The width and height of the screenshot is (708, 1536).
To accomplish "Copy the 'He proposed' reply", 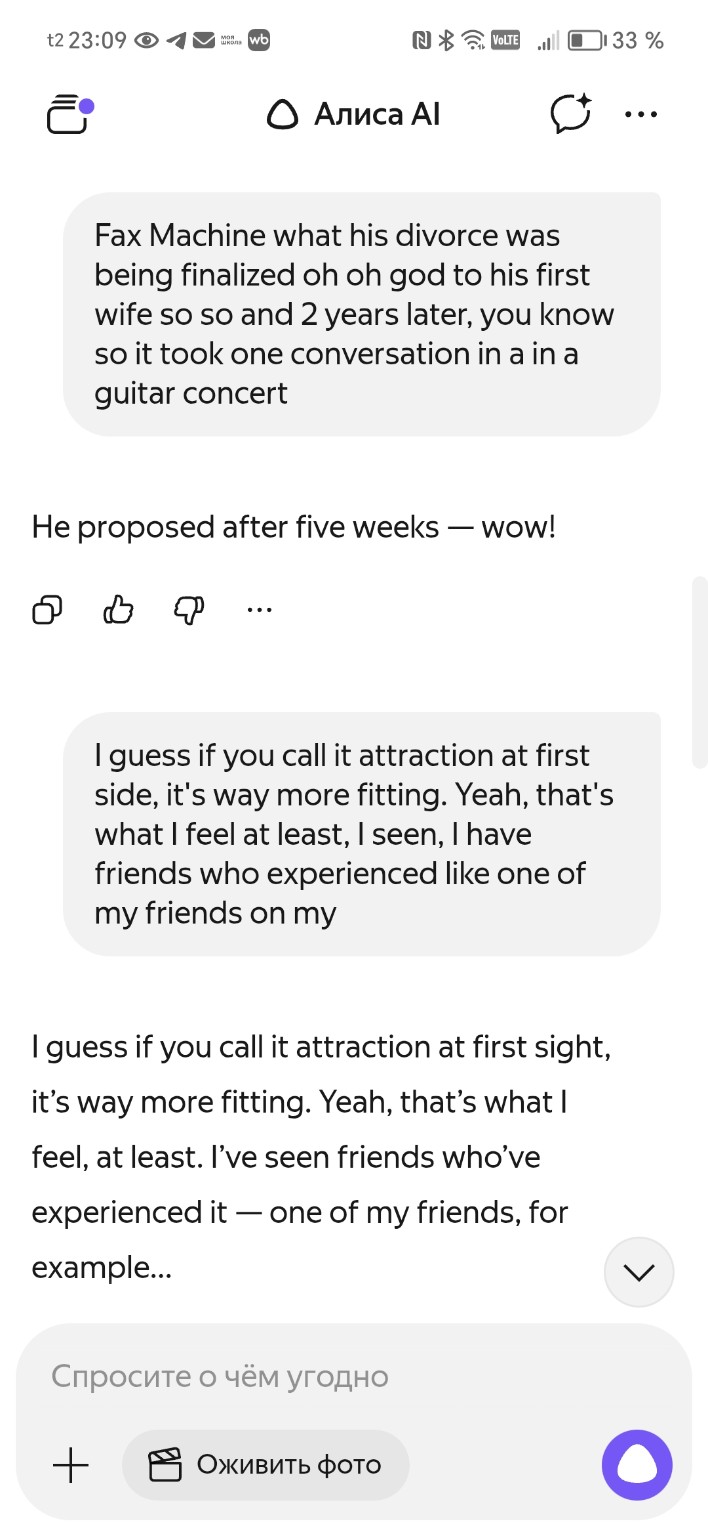I will coord(48,609).
